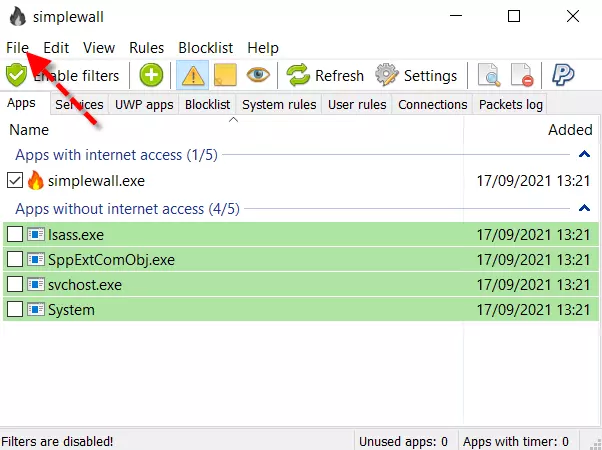Sort the list by the Added column
The height and width of the screenshot is (450, 602).
click(x=570, y=129)
